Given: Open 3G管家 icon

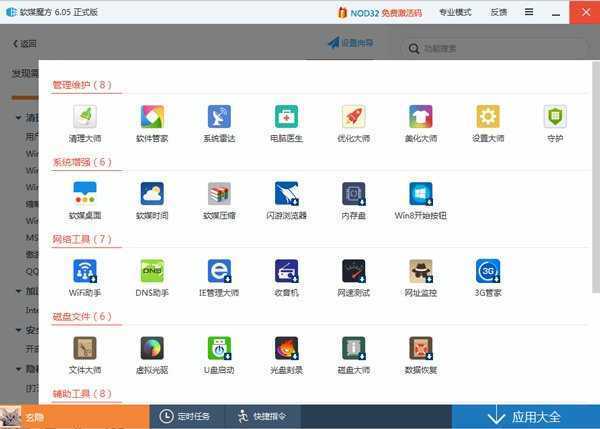Looking at the screenshot, I should [x=488, y=271].
